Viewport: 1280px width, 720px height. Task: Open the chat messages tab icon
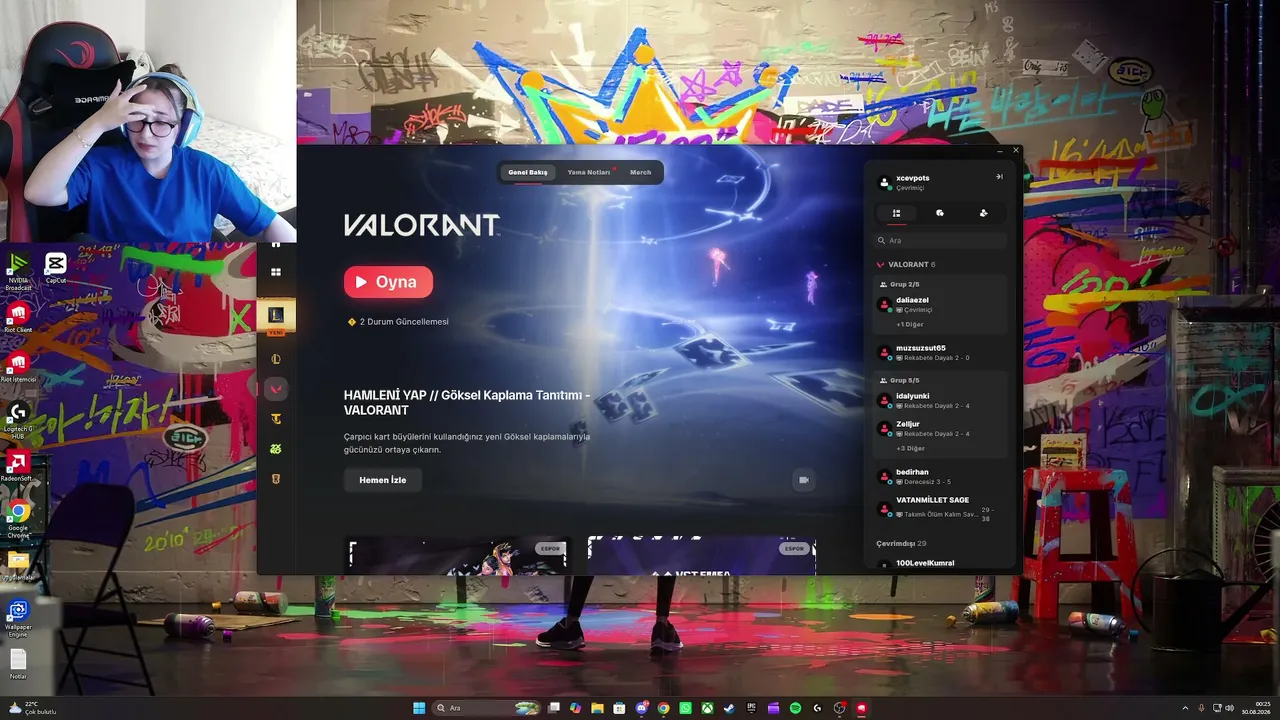(x=940, y=213)
